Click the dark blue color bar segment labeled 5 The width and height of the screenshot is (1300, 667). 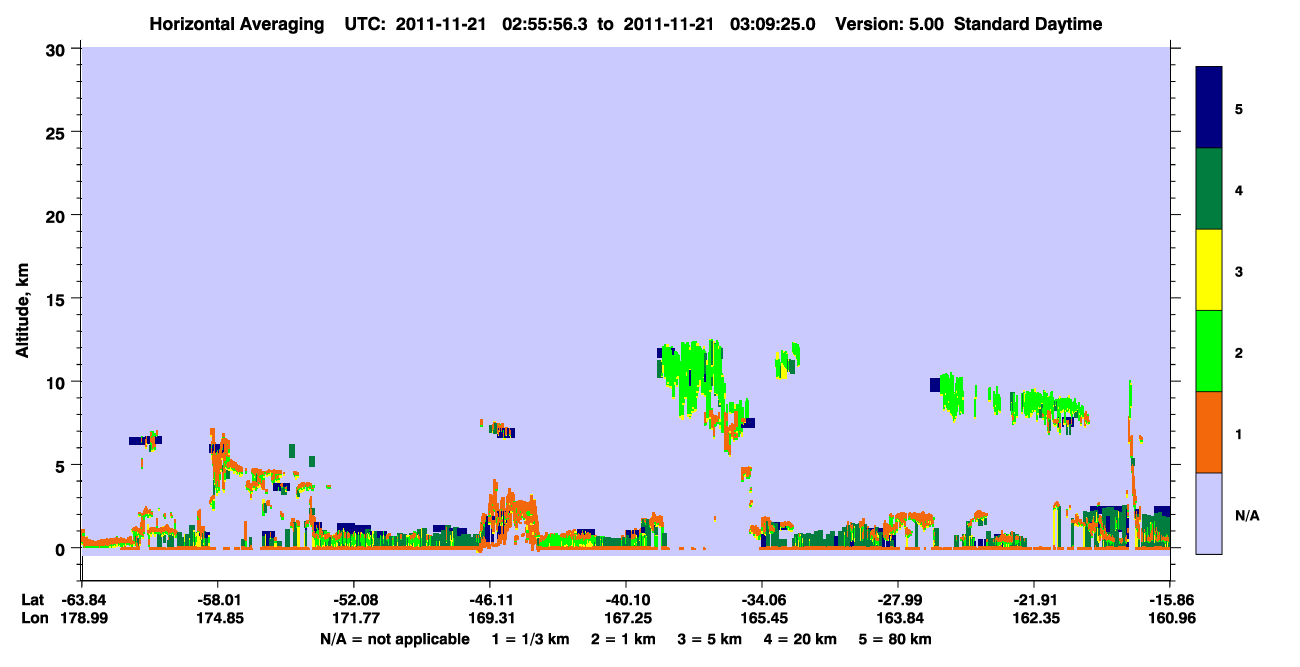coord(1209,108)
